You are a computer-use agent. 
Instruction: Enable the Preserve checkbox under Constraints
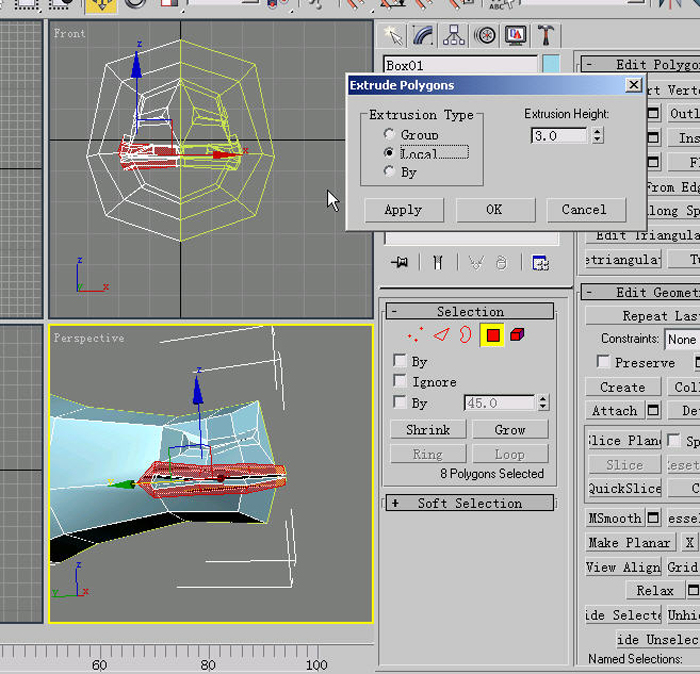[x=603, y=362]
